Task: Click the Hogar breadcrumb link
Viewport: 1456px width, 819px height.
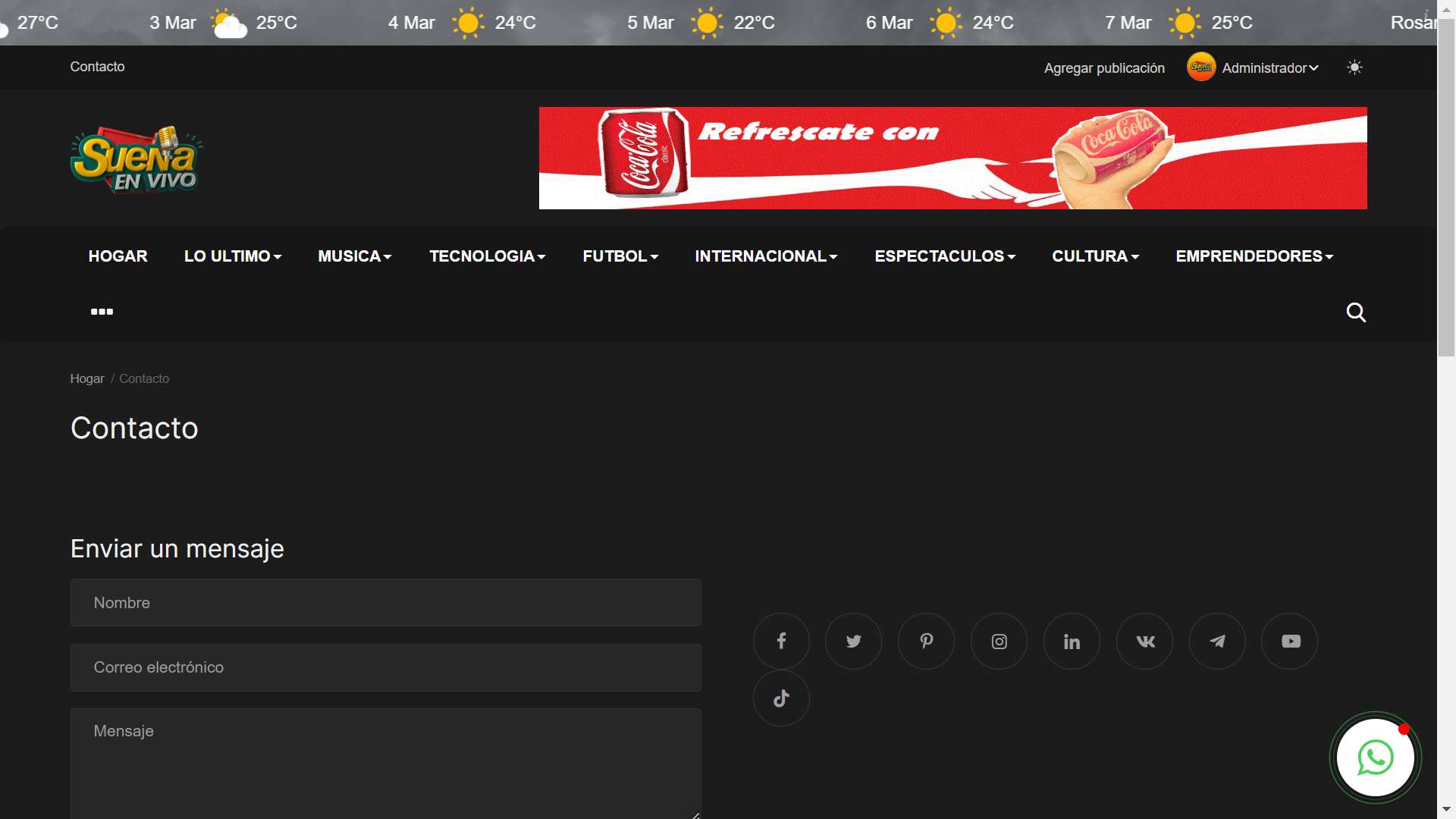Action: [x=87, y=378]
